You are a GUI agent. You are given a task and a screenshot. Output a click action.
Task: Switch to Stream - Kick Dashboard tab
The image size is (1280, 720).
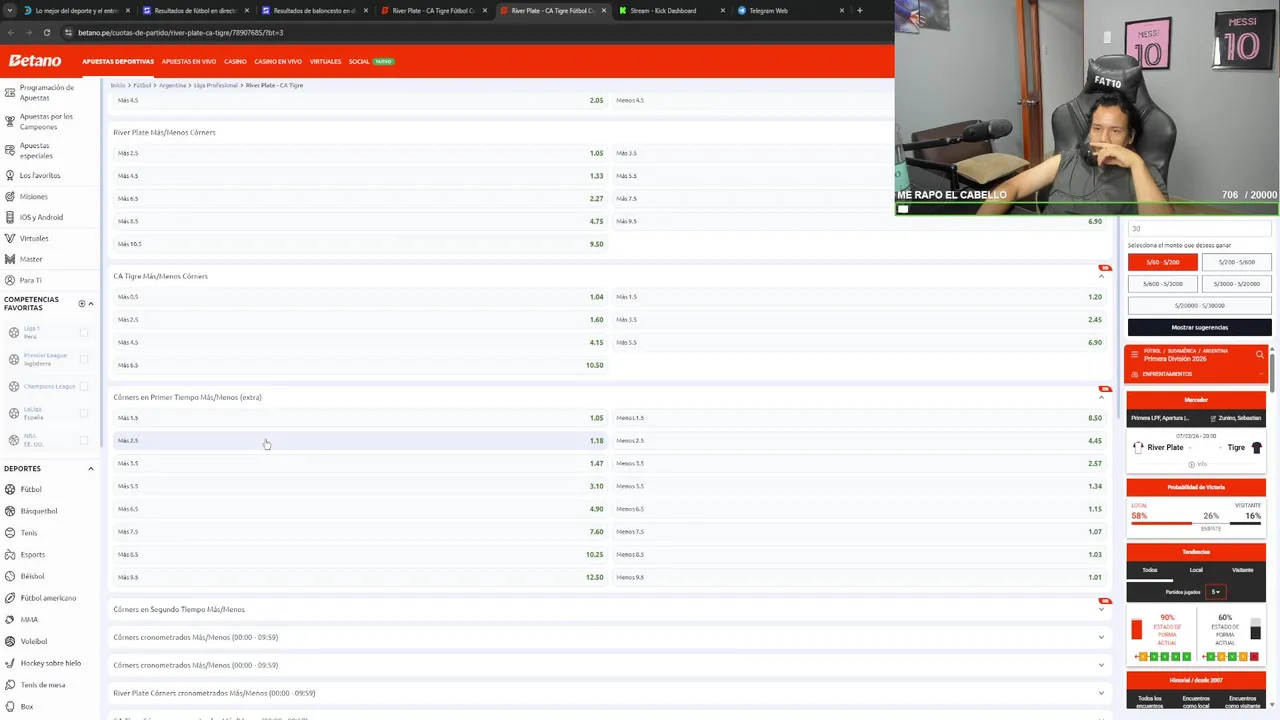click(663, 10)
